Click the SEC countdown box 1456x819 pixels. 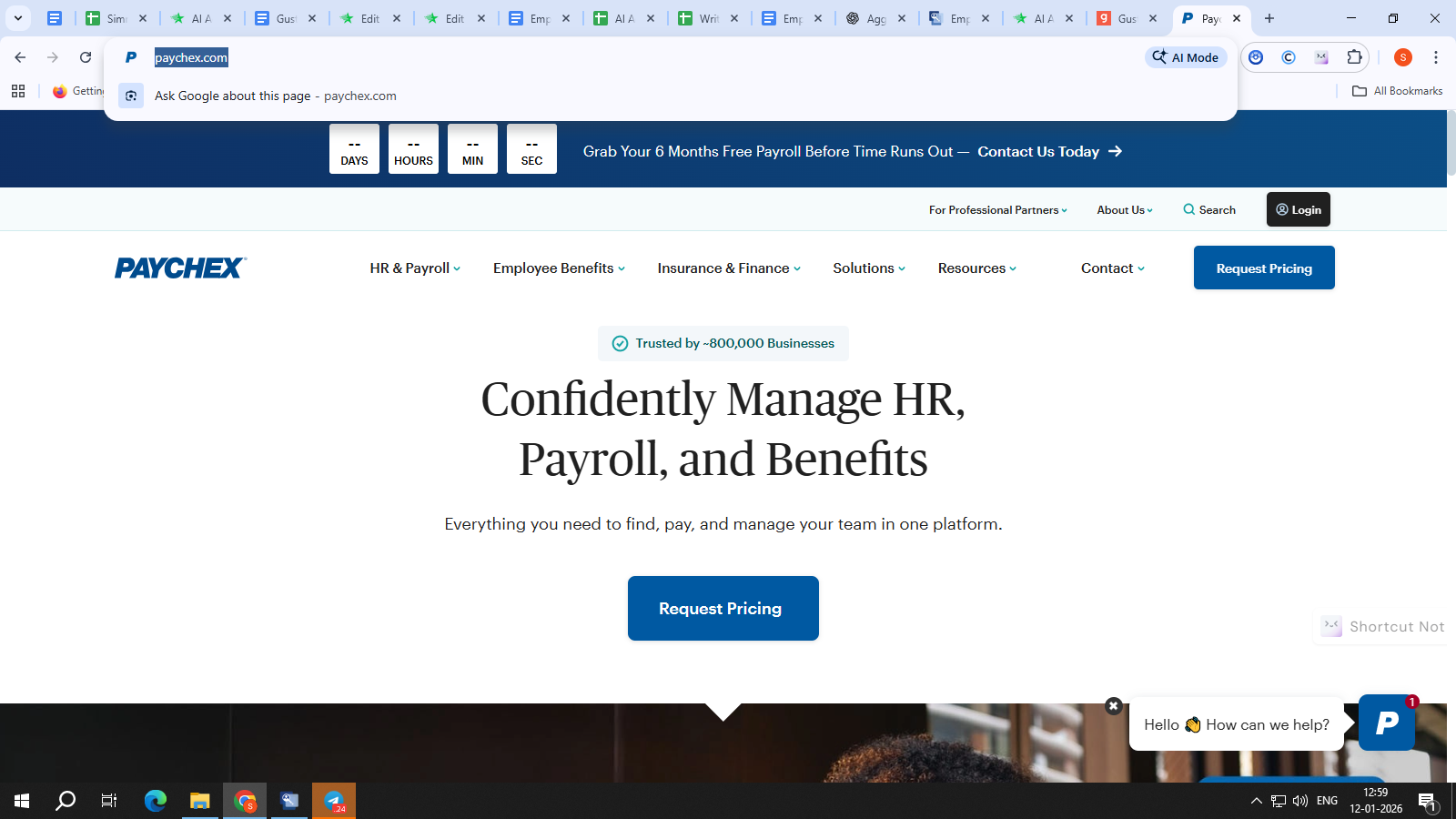tap(531, 148)
